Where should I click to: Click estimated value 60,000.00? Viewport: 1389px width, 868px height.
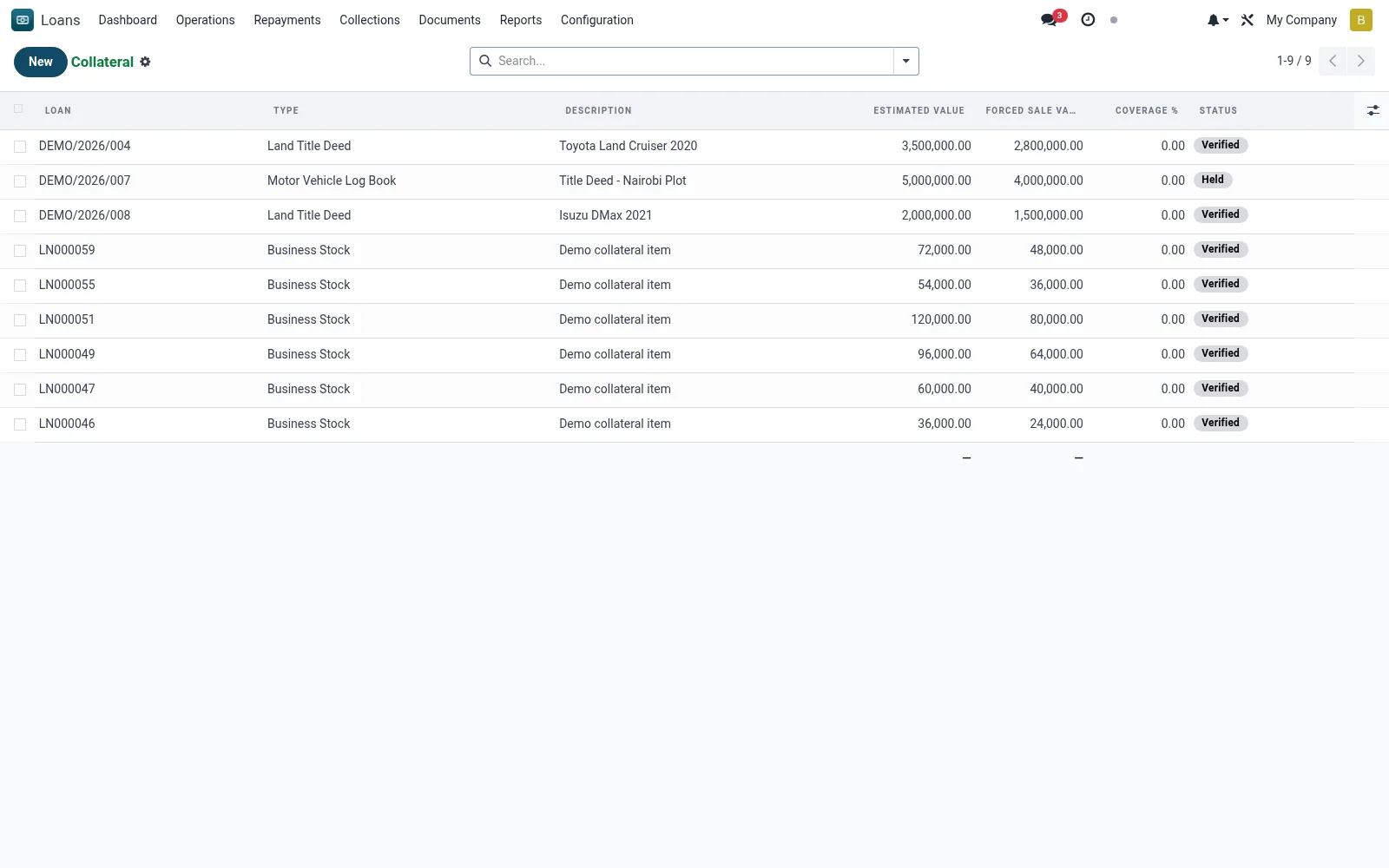pyautogui.click(x=945, y=389)
